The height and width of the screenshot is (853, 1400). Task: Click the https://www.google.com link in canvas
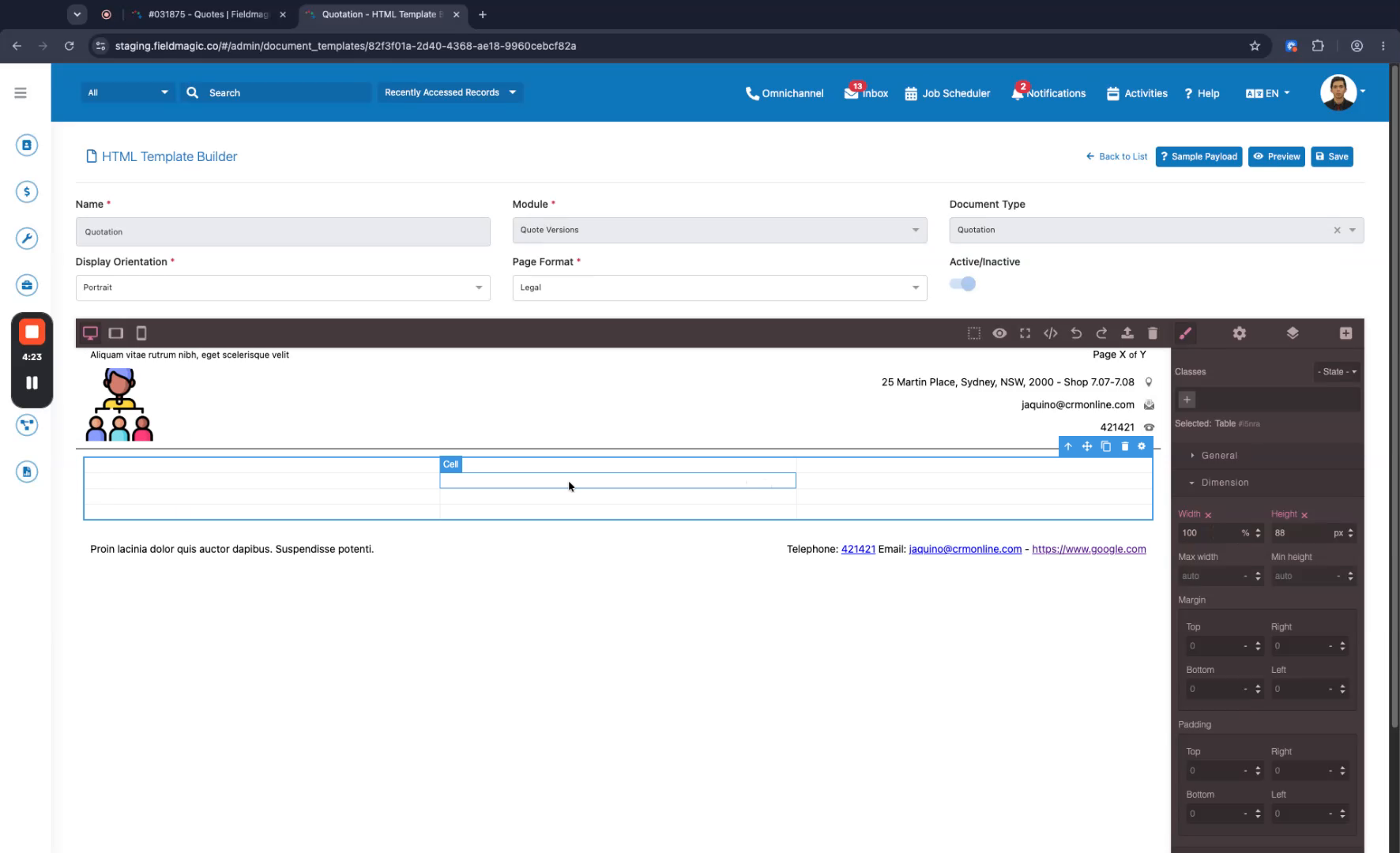click(x=1089, y=549)
